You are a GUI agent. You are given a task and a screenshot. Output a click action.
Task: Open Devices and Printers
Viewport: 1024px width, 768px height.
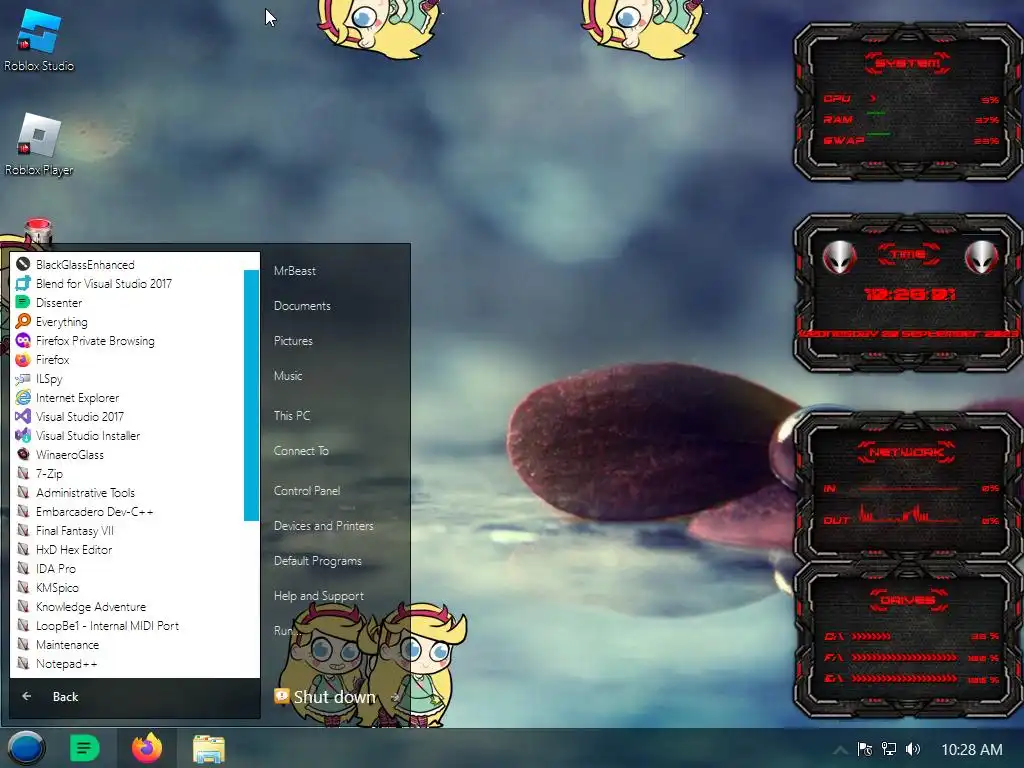pos(323,526)
